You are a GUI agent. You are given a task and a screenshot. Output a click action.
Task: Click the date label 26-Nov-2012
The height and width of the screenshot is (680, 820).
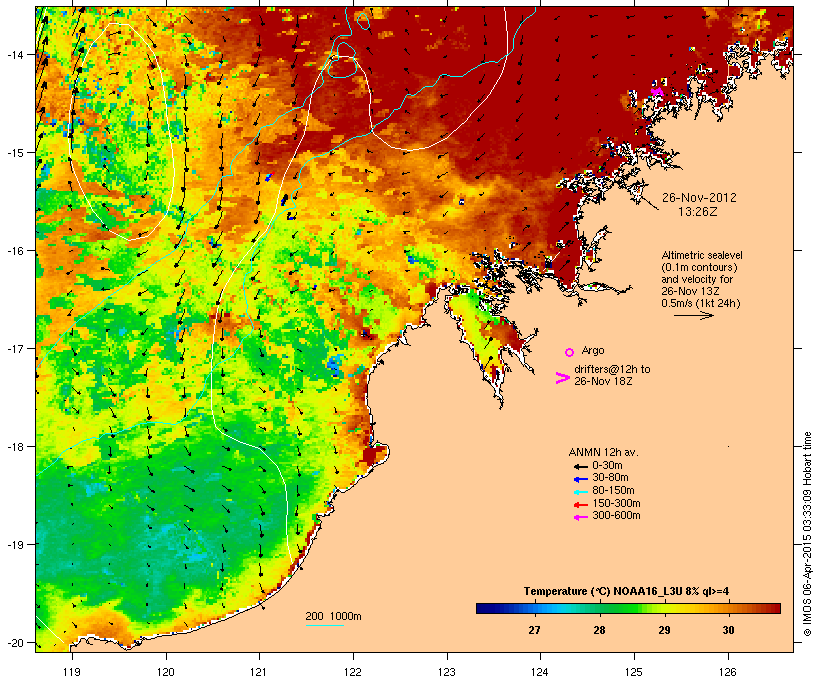[699, 198]
